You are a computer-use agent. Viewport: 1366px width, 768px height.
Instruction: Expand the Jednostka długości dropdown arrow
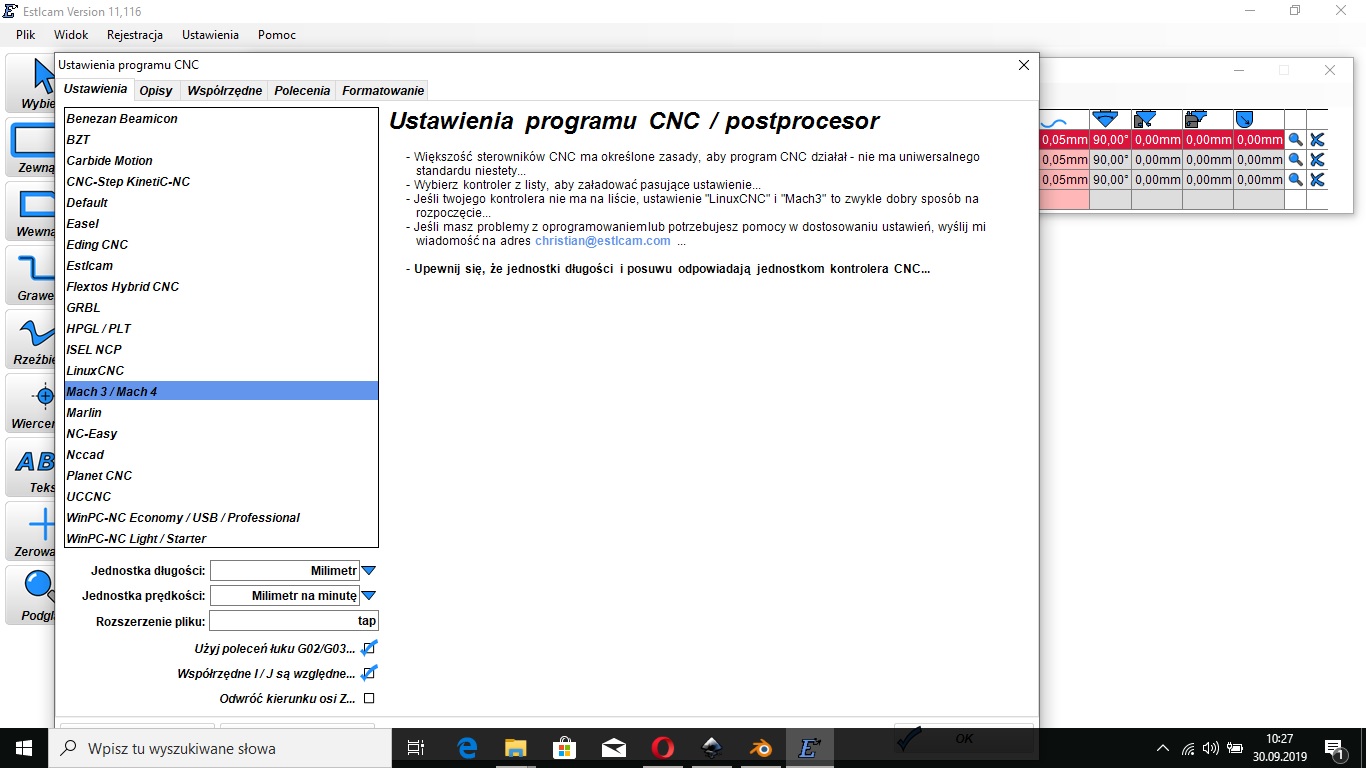(x=369, y=571)
